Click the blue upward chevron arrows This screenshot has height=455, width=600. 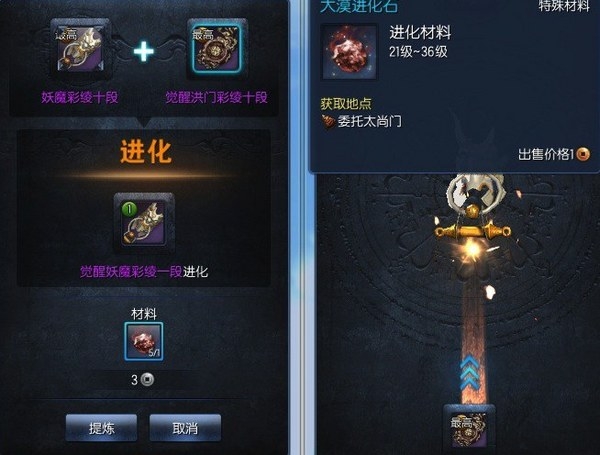tap(469, 373)
